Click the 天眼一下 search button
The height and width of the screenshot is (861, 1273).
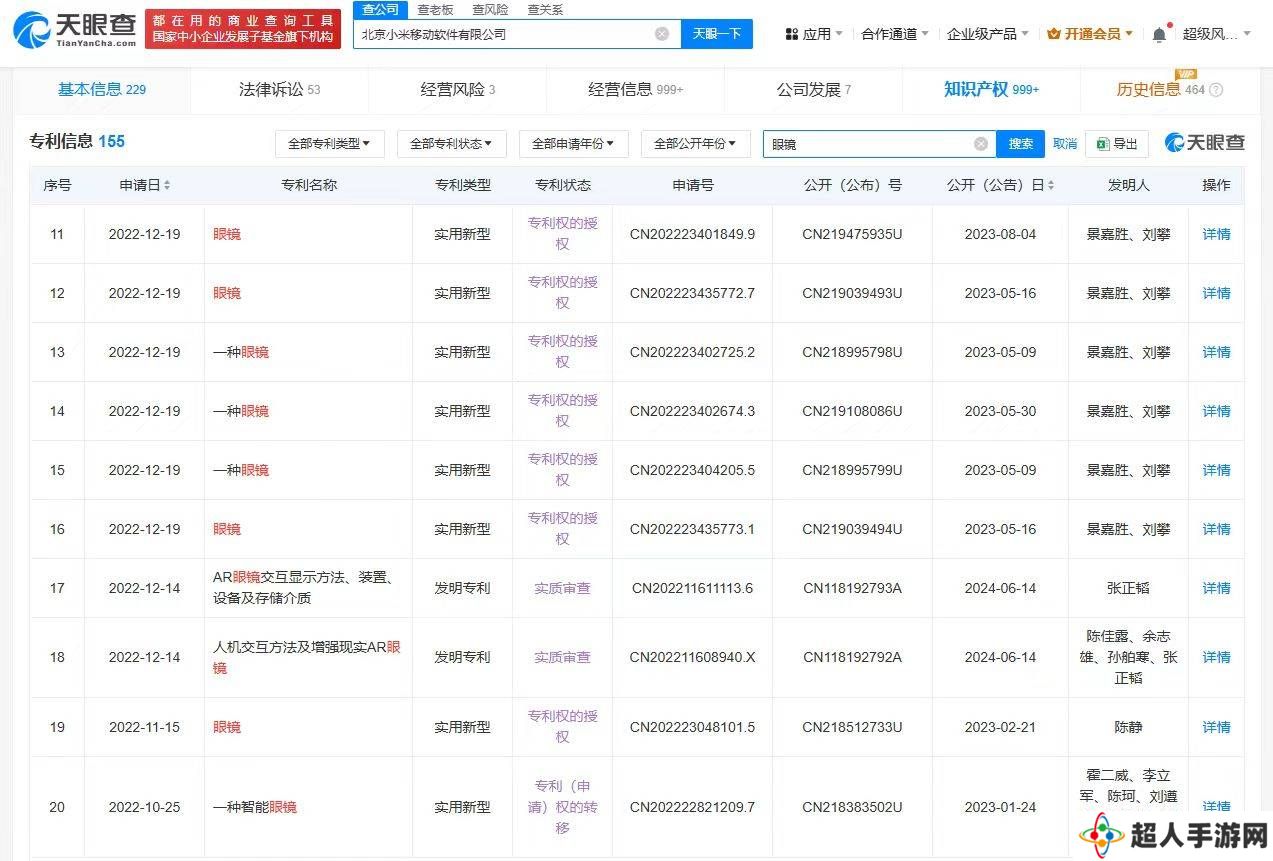click(717, 34)
